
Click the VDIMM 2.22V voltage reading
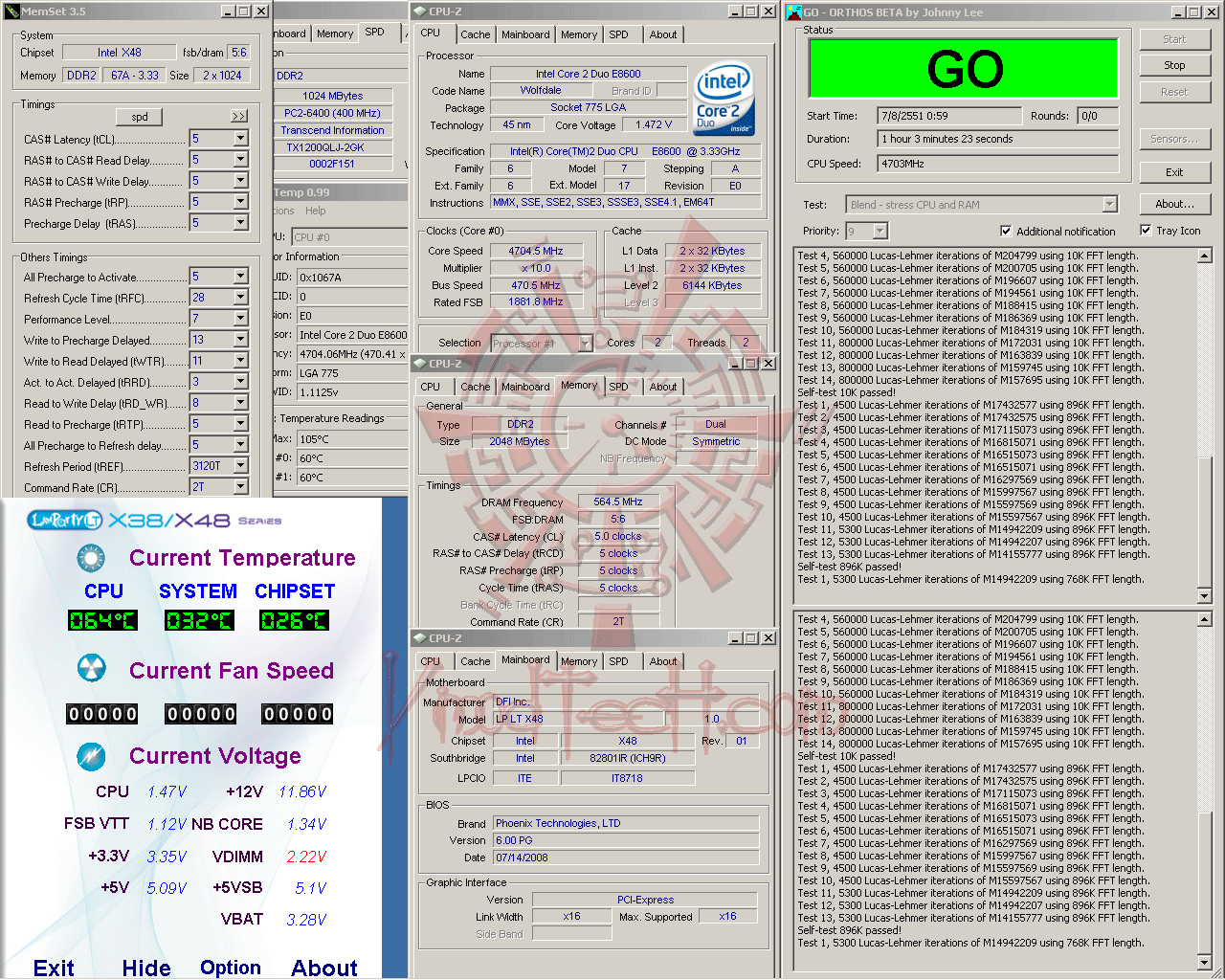pyautogui.click(x=307, y=857)
